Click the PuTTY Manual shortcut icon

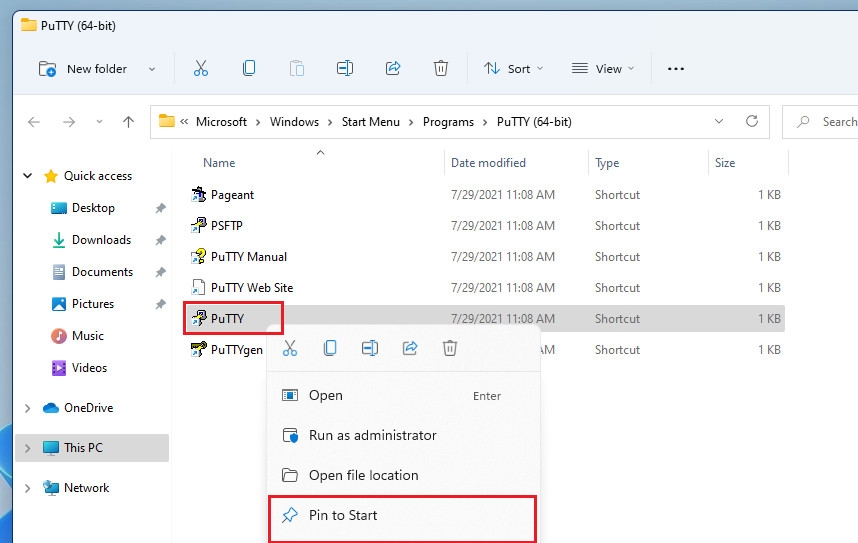click(x=198, y=256)
